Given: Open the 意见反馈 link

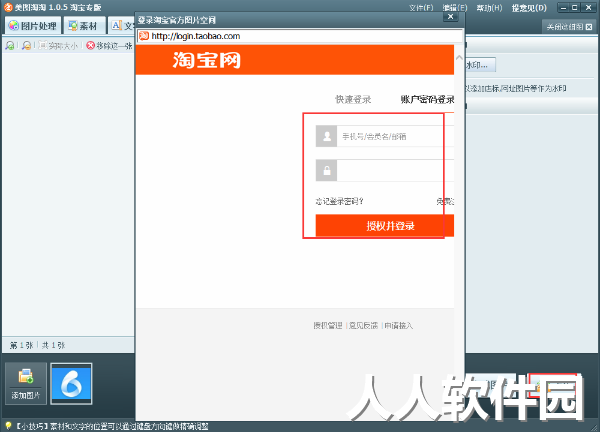Looking at the screenshot, I should click(363, 326).
